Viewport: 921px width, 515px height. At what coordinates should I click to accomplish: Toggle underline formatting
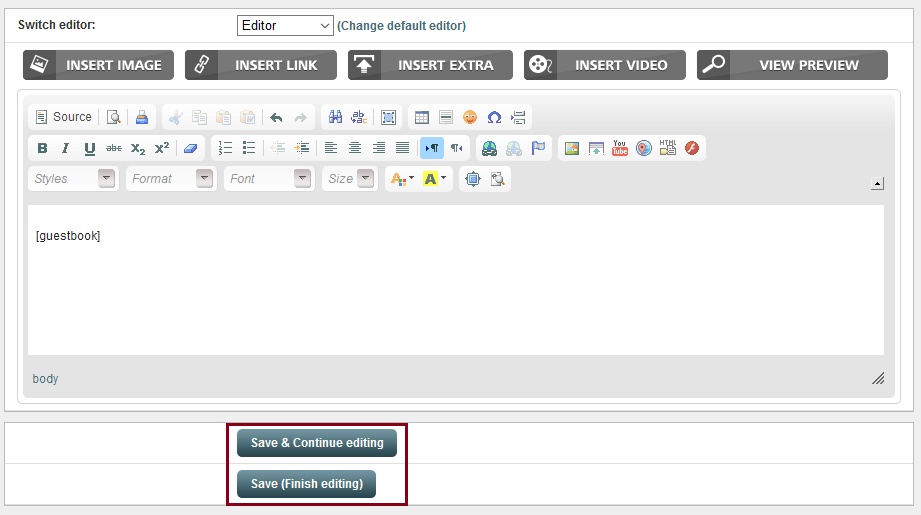click(x=89, y=148)
